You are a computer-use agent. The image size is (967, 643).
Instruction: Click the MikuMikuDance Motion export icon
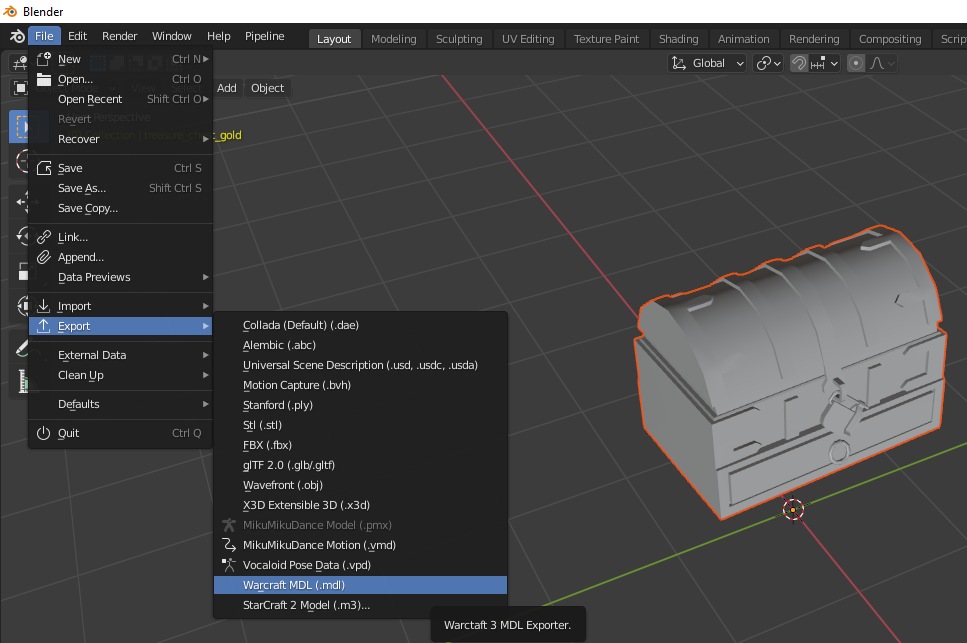pos(228,545)
